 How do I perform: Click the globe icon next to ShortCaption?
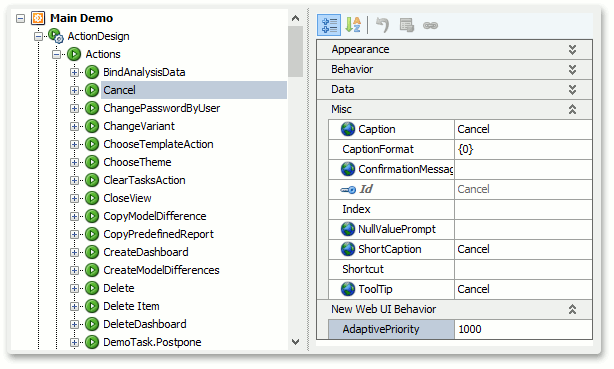click(348, 249)
